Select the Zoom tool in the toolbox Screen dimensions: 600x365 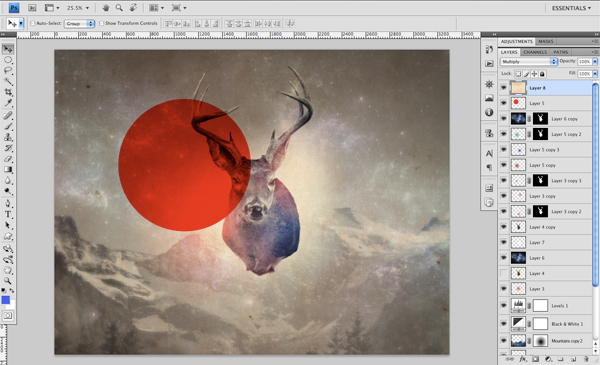pos(8,281)
